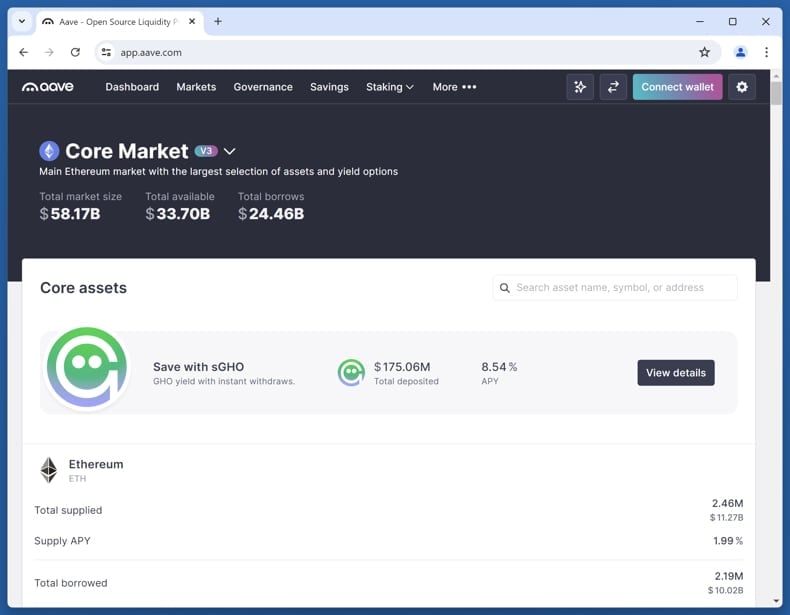790x615 pixels.
Task: Open the sparkle AI assistant icon
Action: point(580,87)
